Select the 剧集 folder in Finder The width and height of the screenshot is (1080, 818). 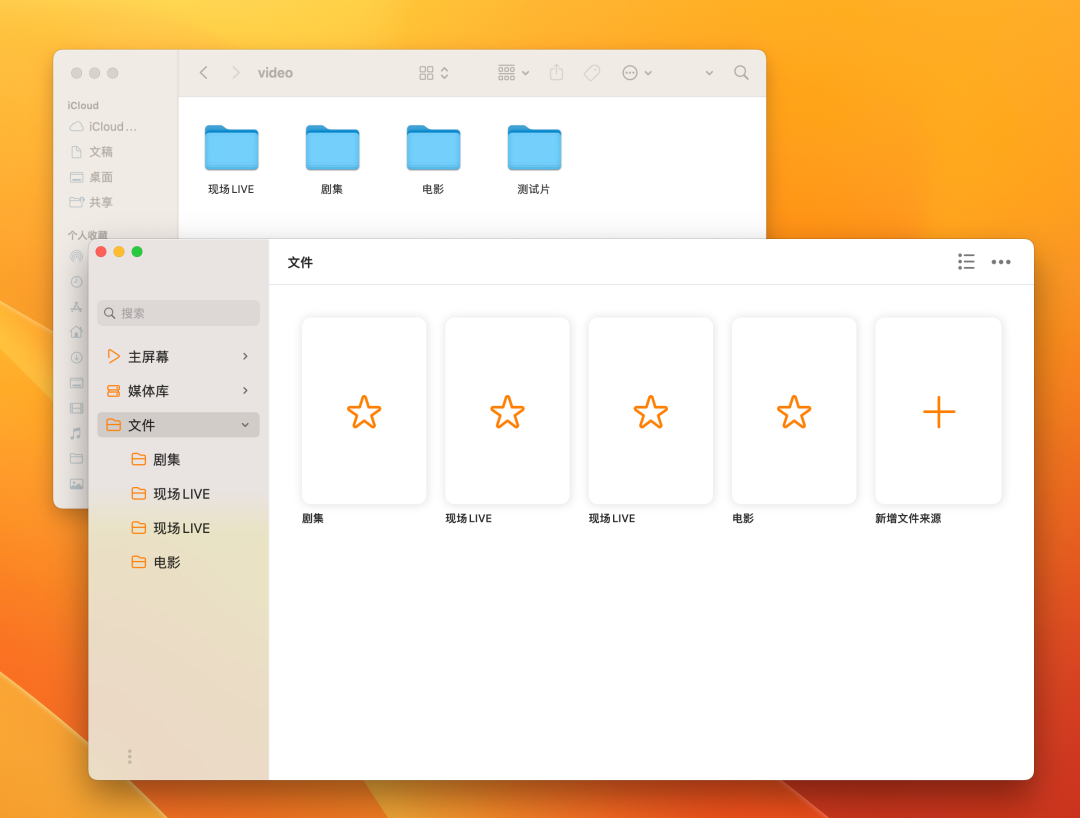click(332, 160)
